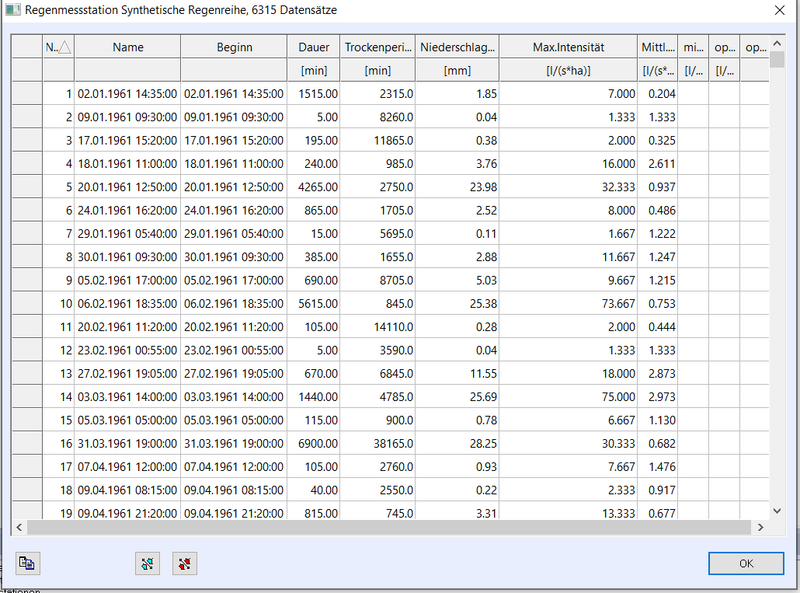Select the Beginn cell 09.01.1961 09:30:00
Viewport: 800px width, 593px height.
click(234, 117)
